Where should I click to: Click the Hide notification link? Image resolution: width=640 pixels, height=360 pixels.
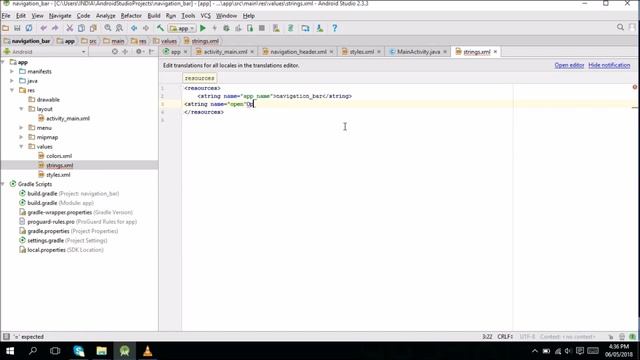point(609,65)
